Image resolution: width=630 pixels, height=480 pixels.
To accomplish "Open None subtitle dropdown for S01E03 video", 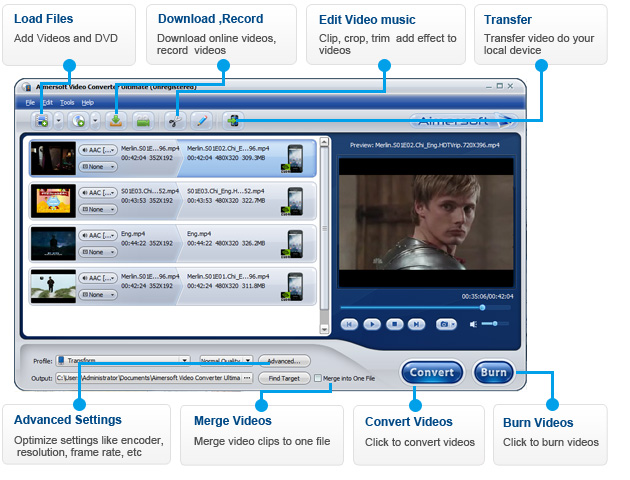I will (x=98, y=209).
